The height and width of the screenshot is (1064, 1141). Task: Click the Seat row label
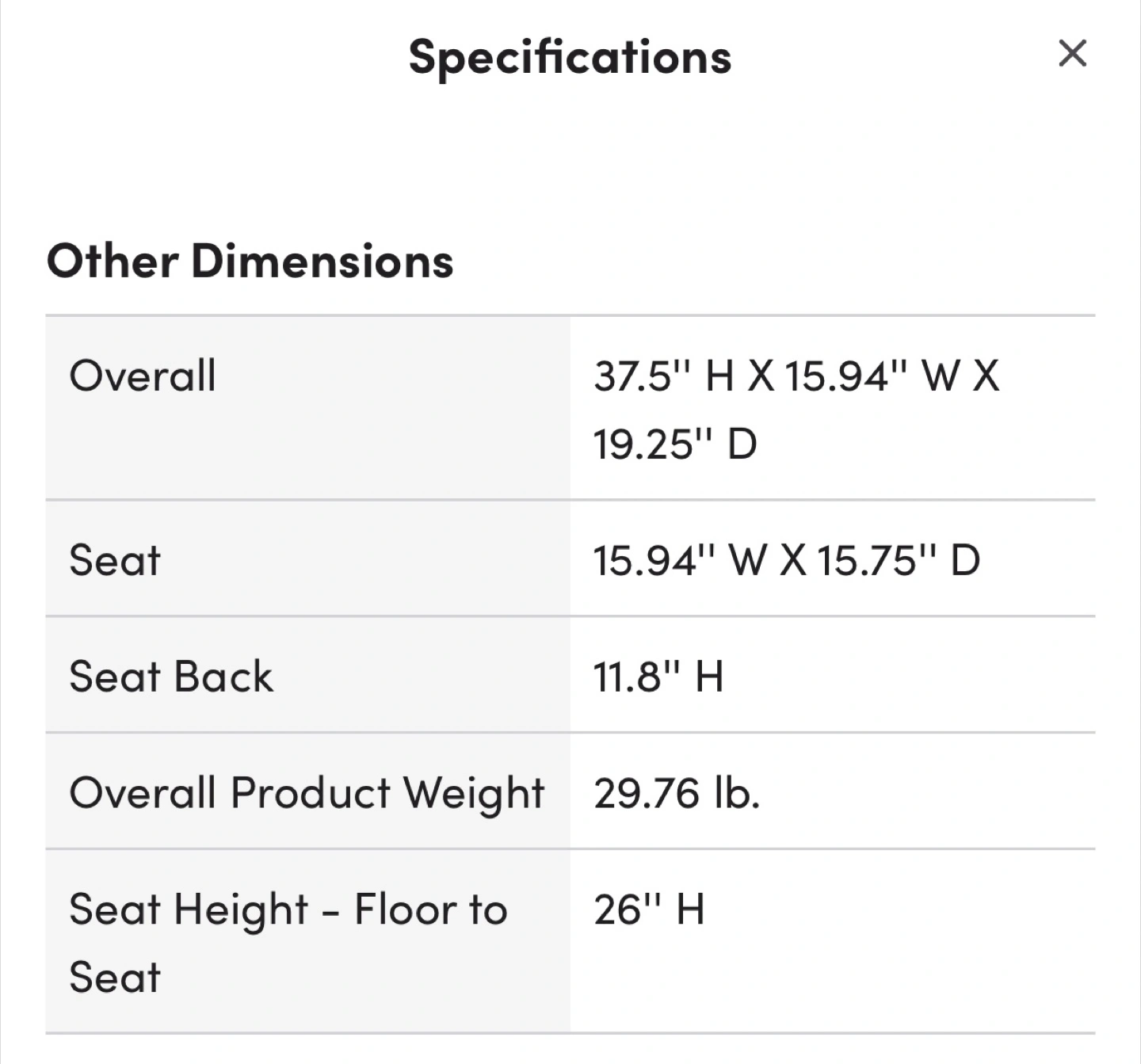click(115, 560)
